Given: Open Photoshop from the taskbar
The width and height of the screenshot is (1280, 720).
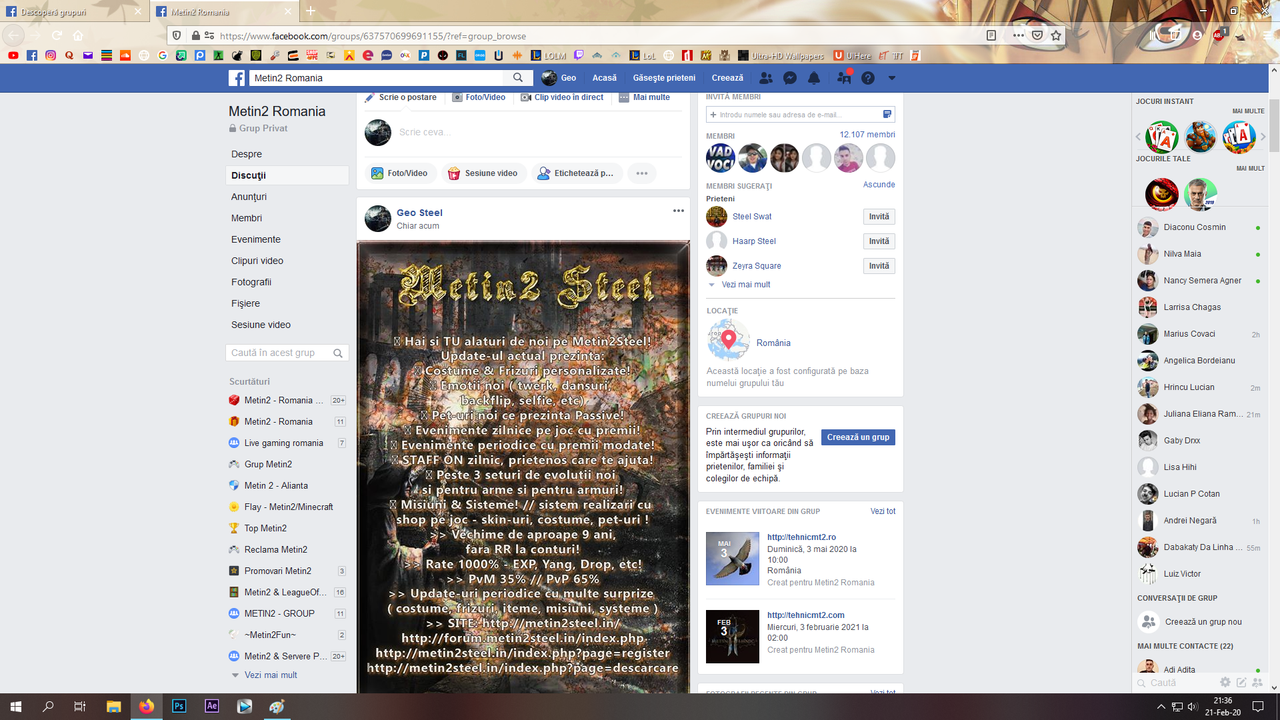Looking at the screenshot, I should coord(180,706).
